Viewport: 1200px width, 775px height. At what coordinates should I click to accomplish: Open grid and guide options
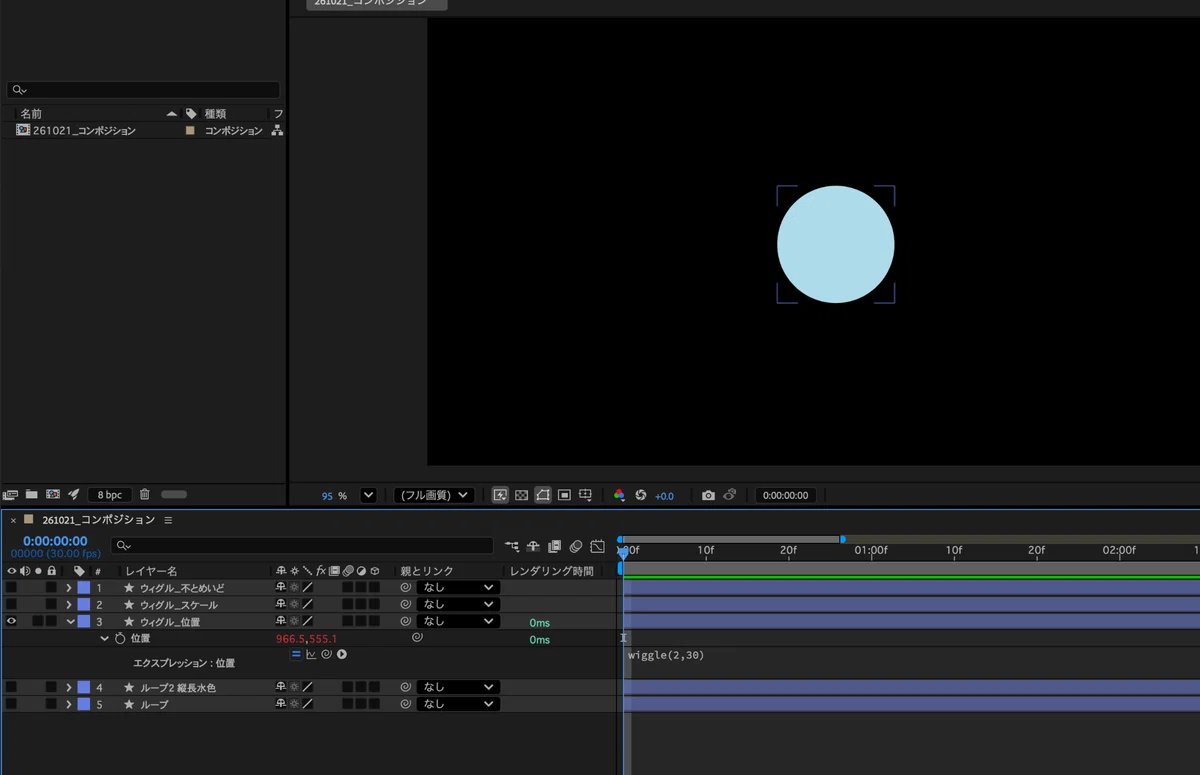pyautogui.click(x=586, y=495)
